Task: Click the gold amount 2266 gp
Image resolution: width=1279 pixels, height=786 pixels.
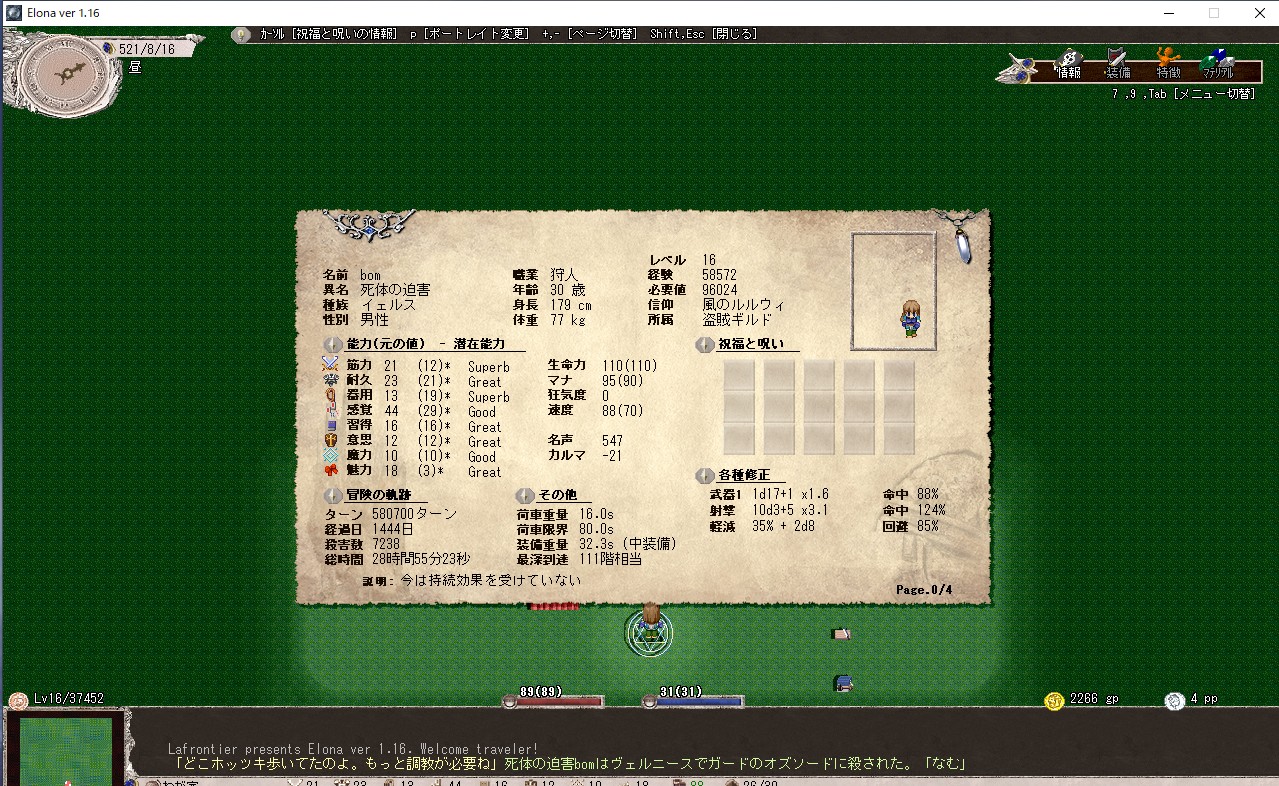Action: click(1094, 699)
